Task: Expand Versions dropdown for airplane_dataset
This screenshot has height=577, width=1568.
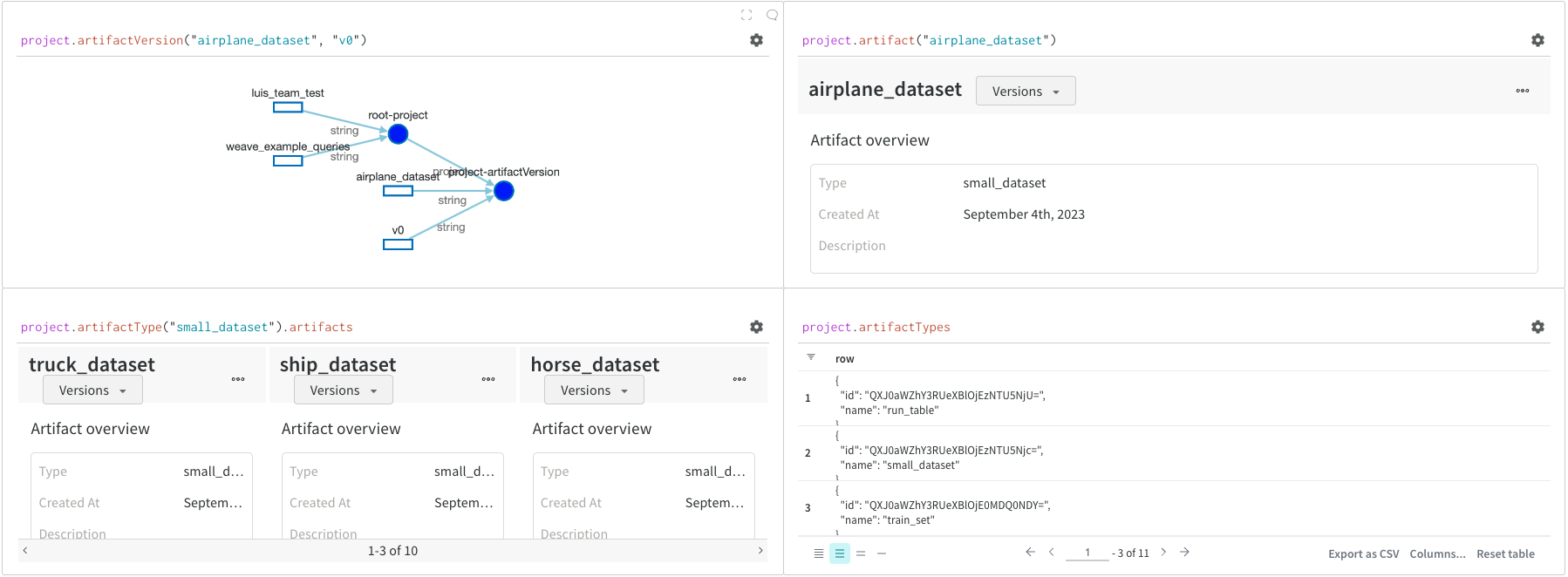Action: pos(1026,92)
